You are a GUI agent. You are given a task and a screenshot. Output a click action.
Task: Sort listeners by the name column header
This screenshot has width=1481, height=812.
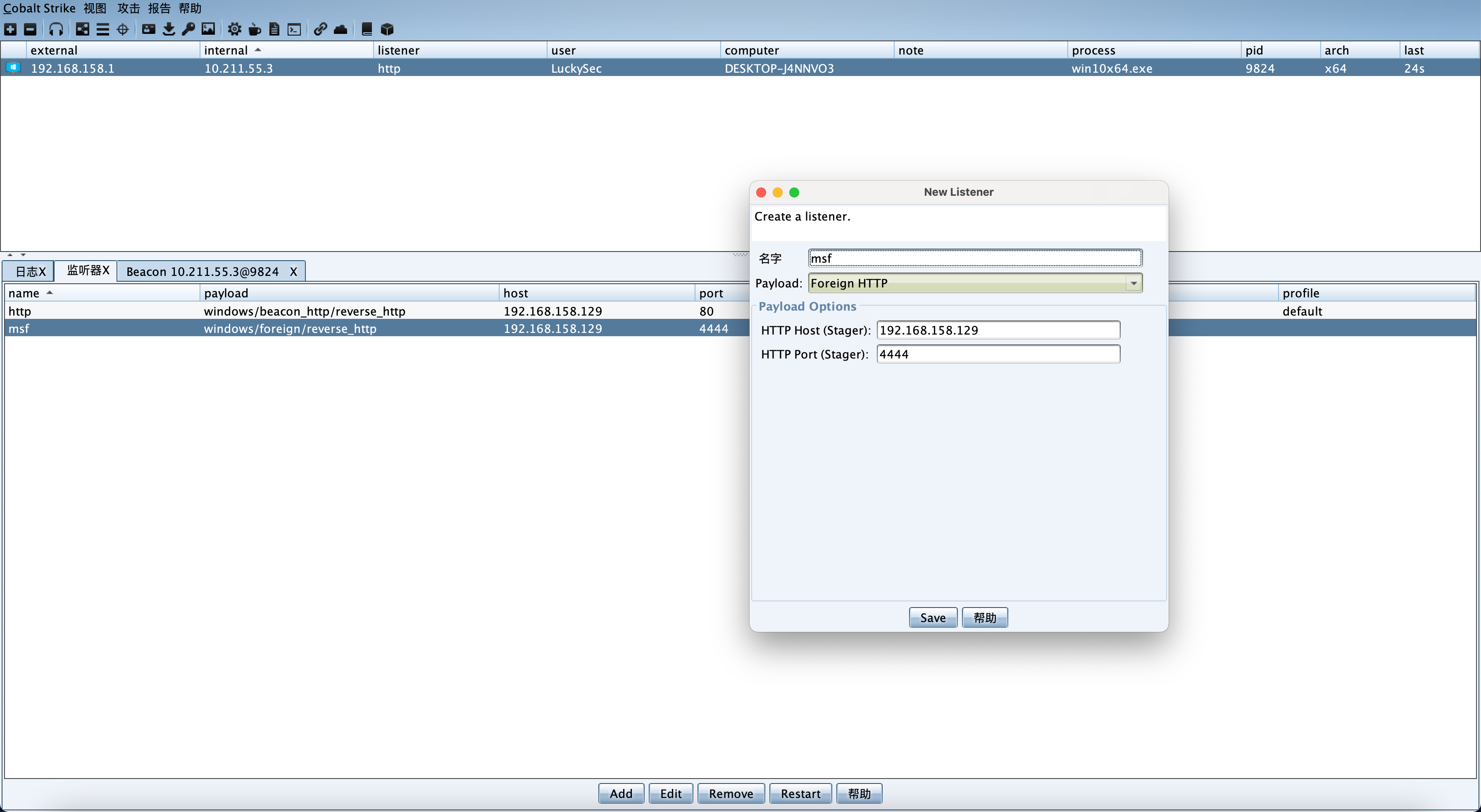tap(24, 293)
